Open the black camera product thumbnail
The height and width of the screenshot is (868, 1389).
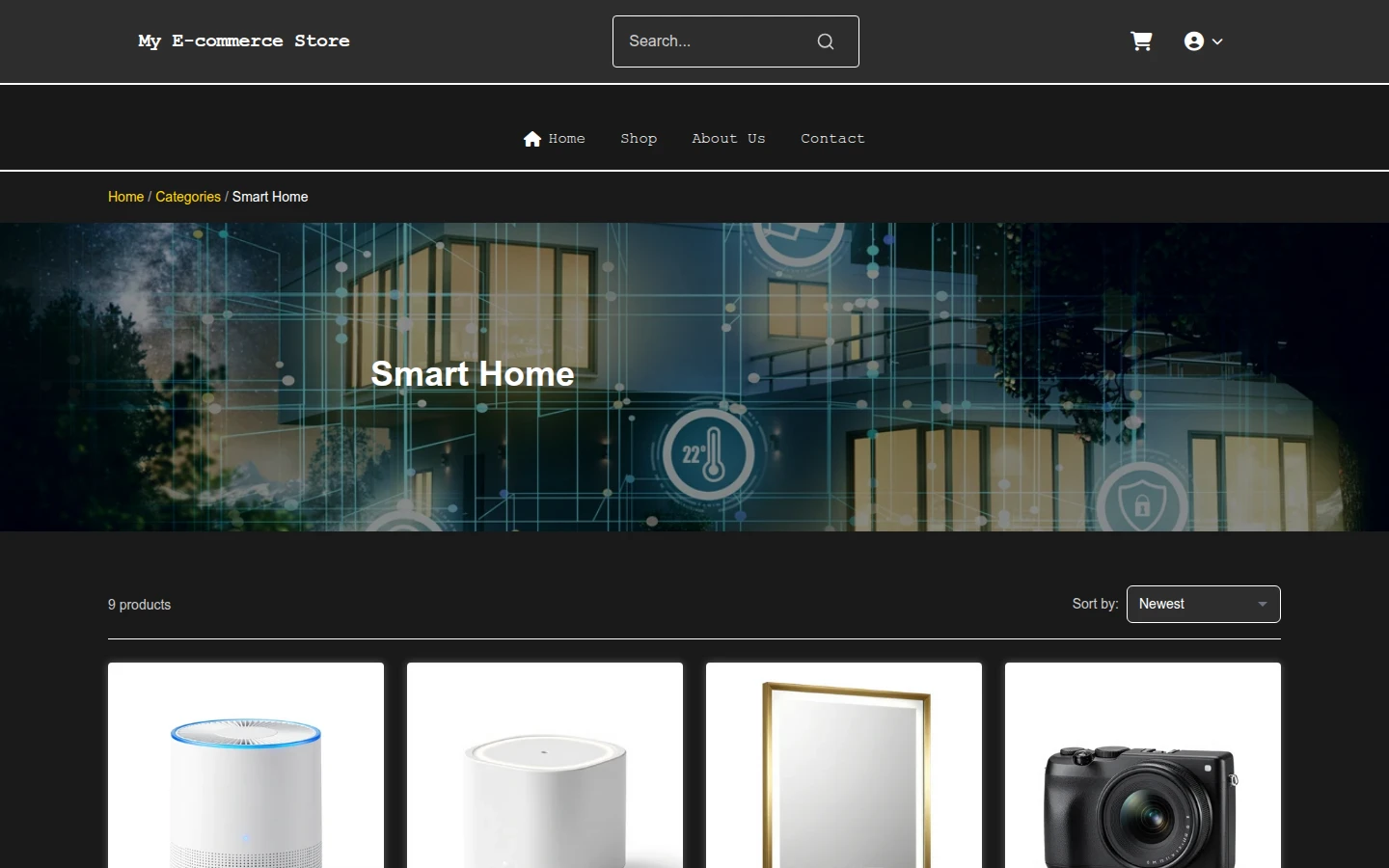click(x=1143, y=766)
